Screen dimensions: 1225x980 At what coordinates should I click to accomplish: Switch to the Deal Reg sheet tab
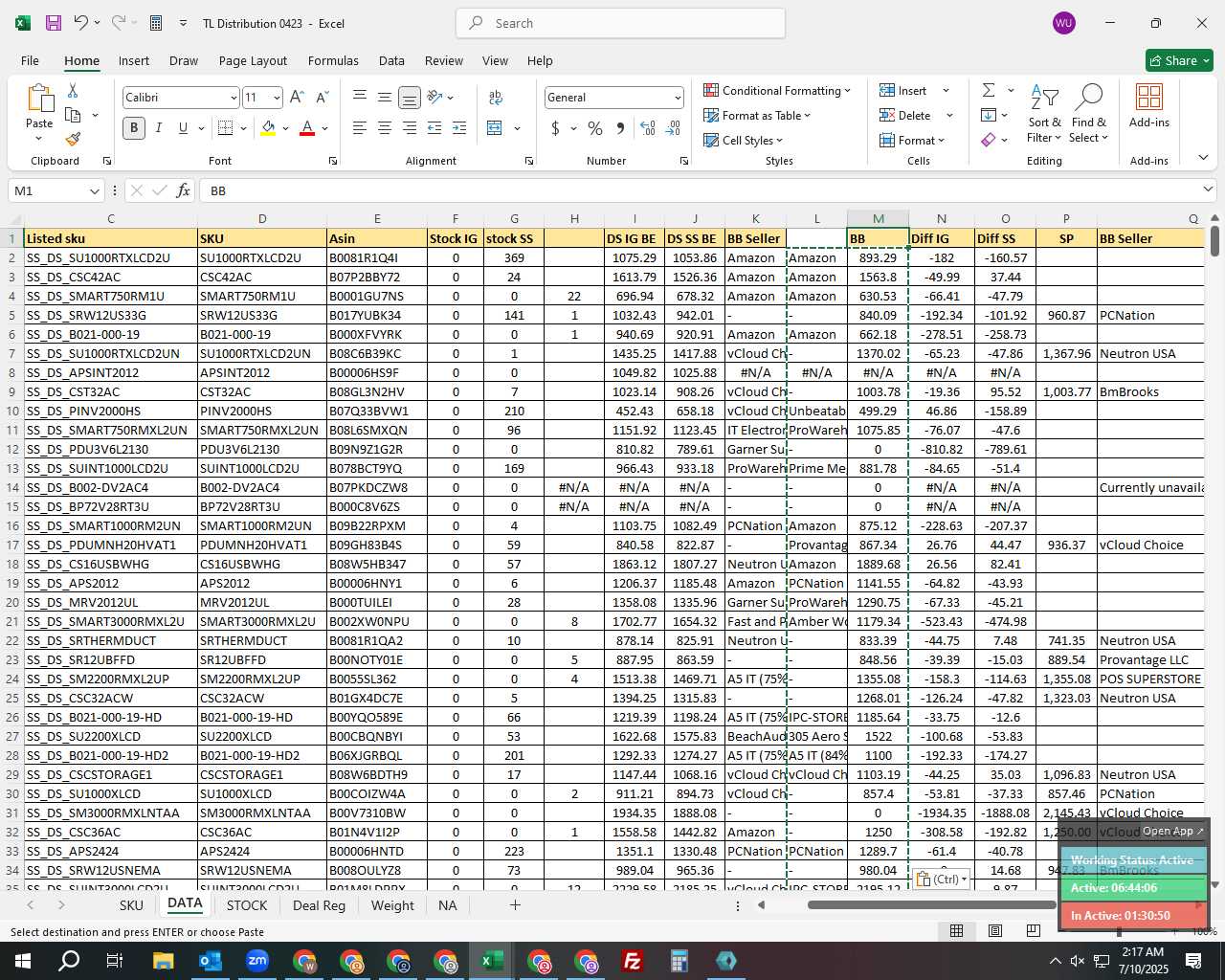[x=319, y=905]
